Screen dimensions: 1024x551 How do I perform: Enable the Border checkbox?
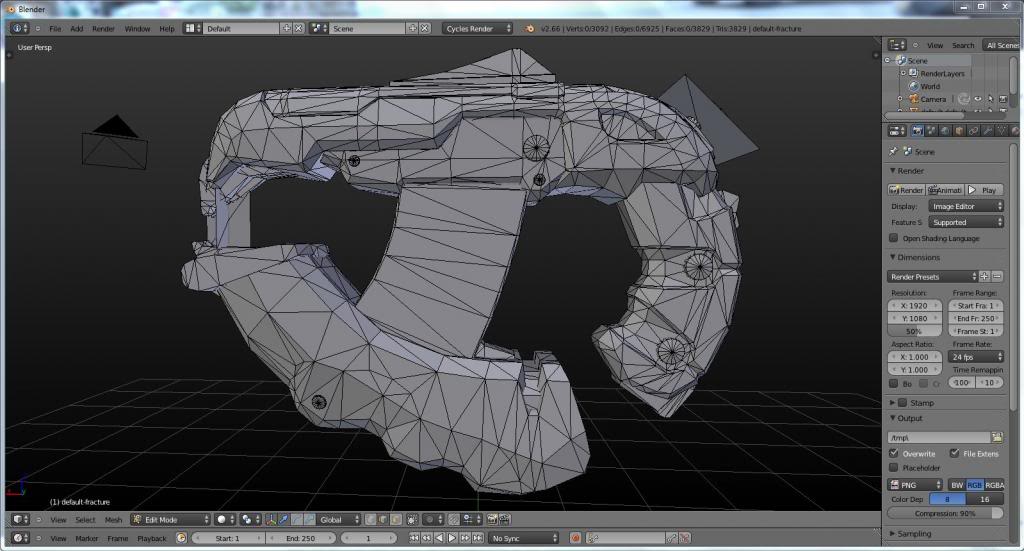[893, 383]
